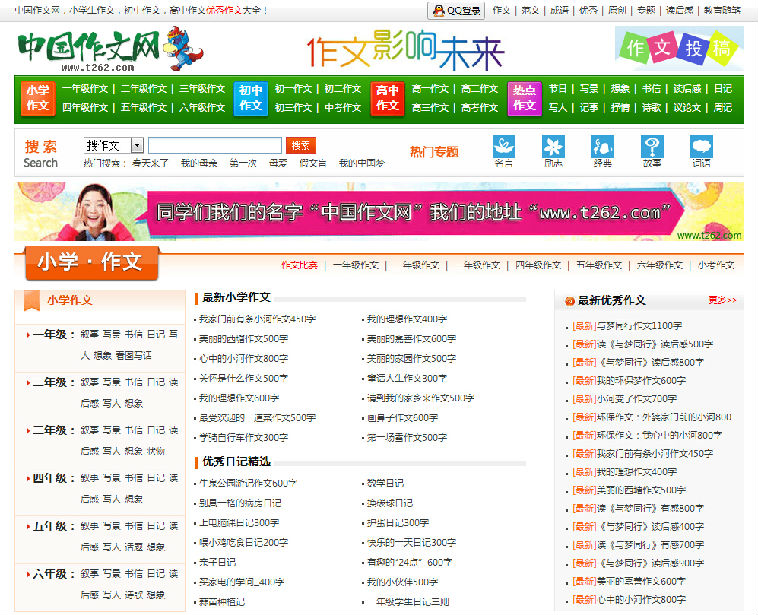Image resolution: width=758 pixels, height=615 pixels.
Task: Open article 美丽的西湖作文500字
Action: 244,339
